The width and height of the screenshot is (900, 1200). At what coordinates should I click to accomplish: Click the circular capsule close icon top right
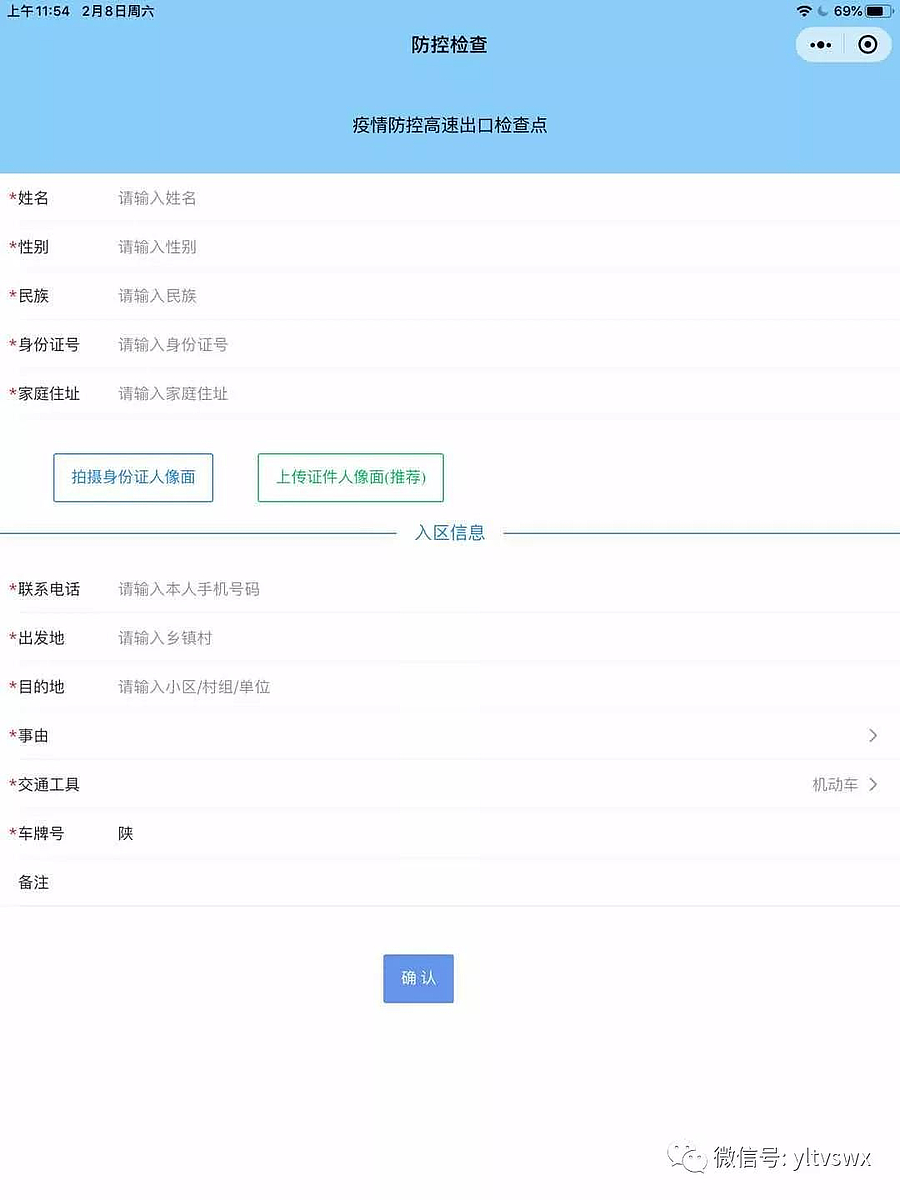point(867,44)
